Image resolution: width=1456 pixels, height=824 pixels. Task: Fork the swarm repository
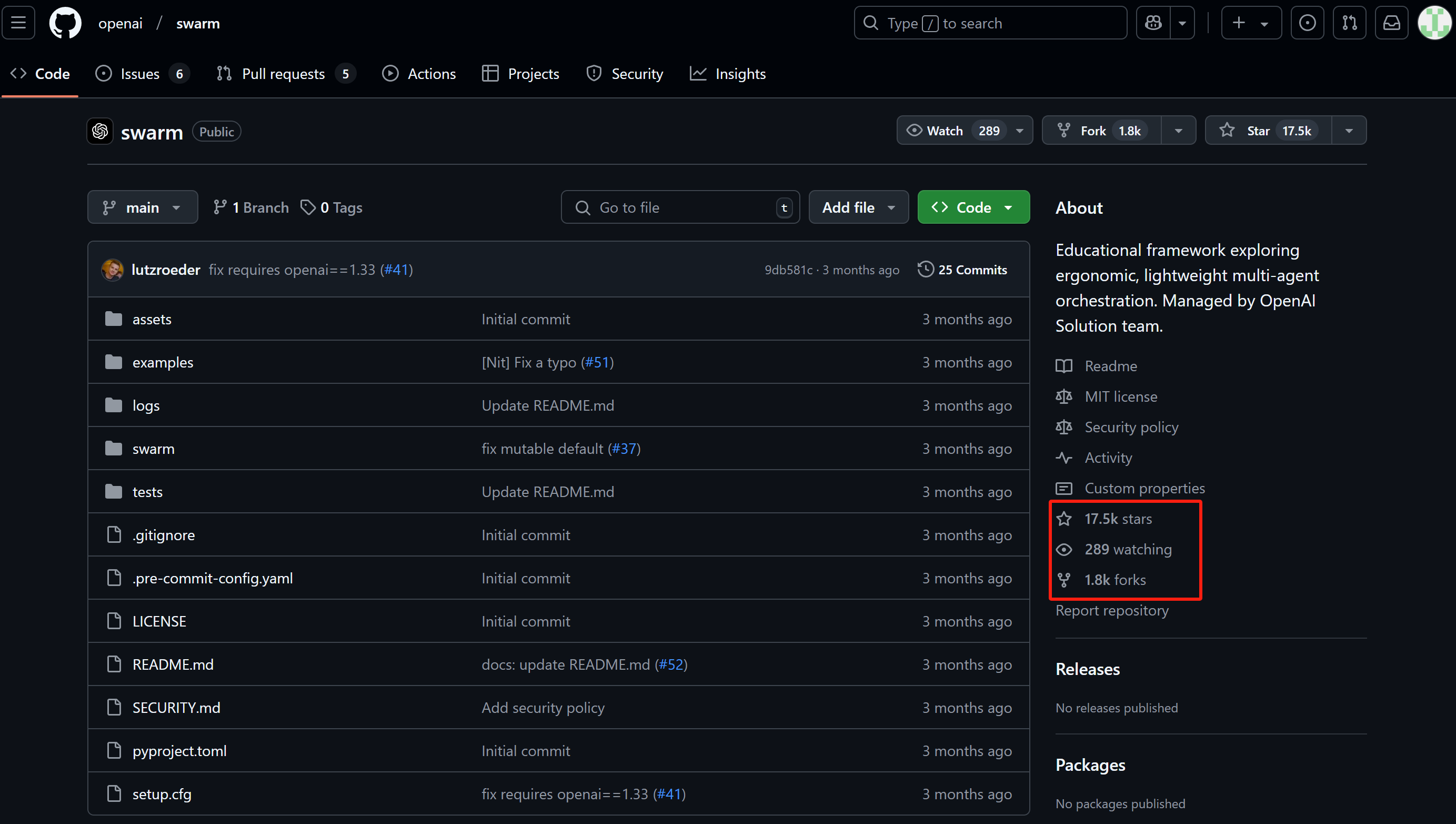[x=1102, y=131]
